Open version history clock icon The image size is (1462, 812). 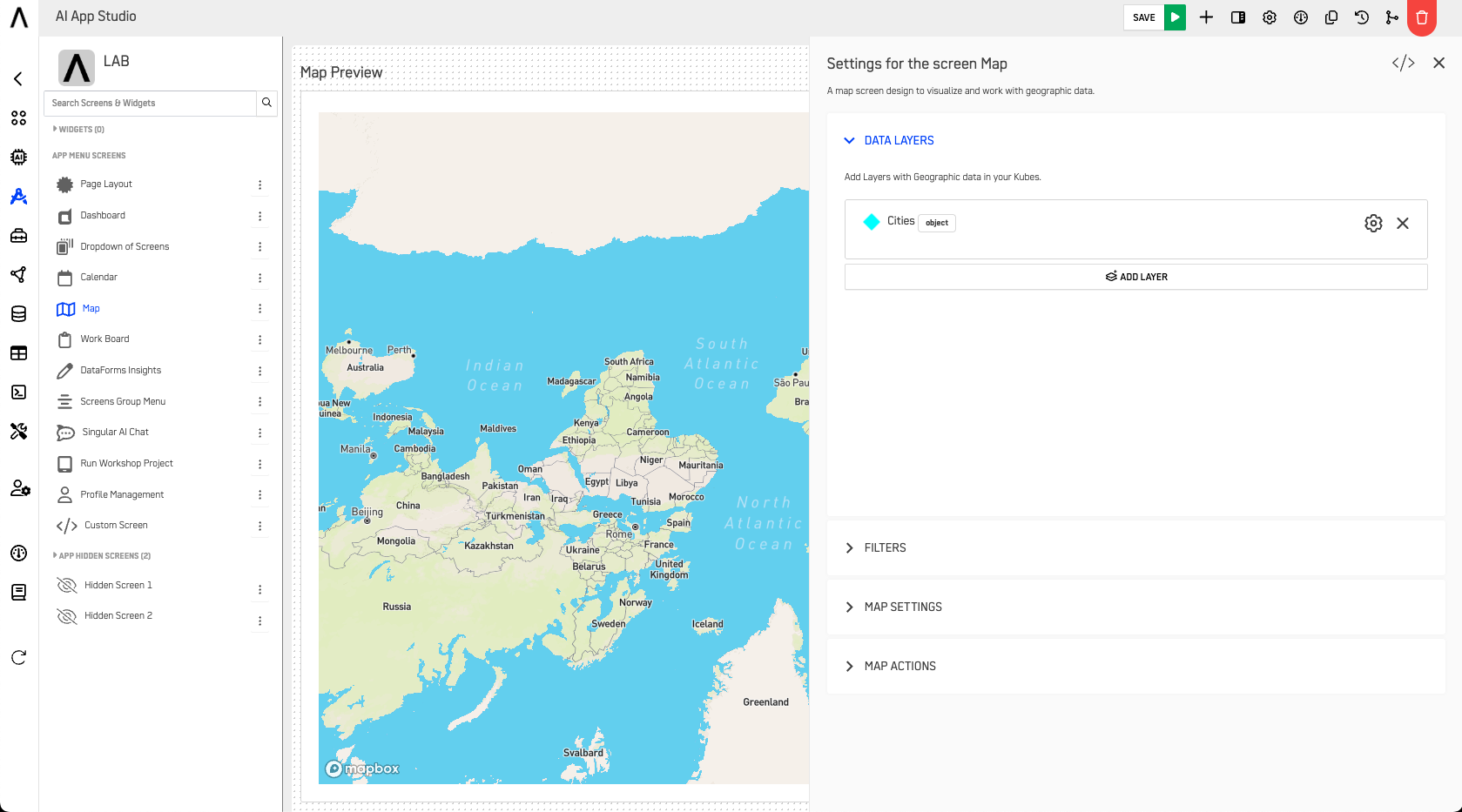coord(1362,17)
